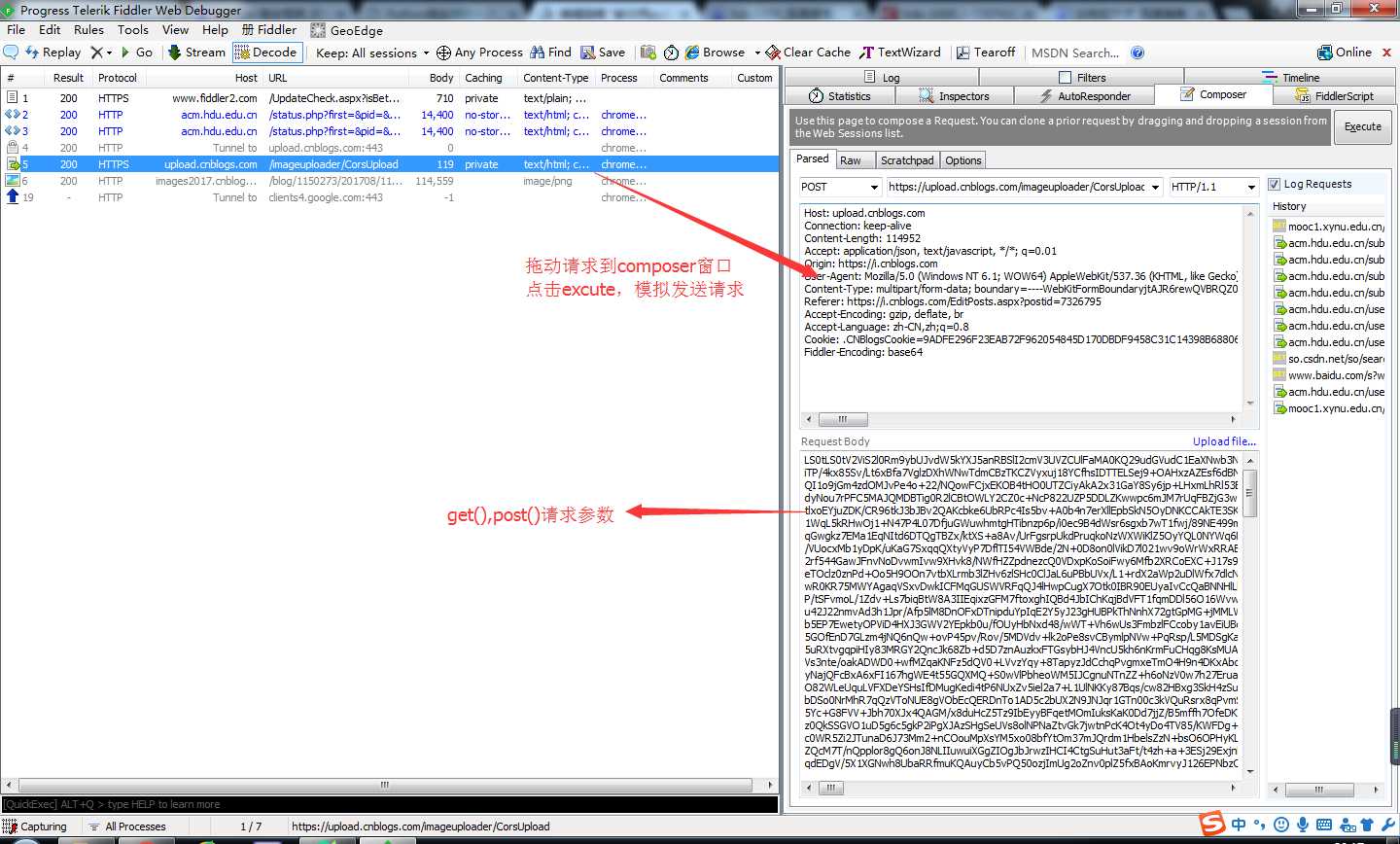Toggle the Decode button

pos(266,53)
